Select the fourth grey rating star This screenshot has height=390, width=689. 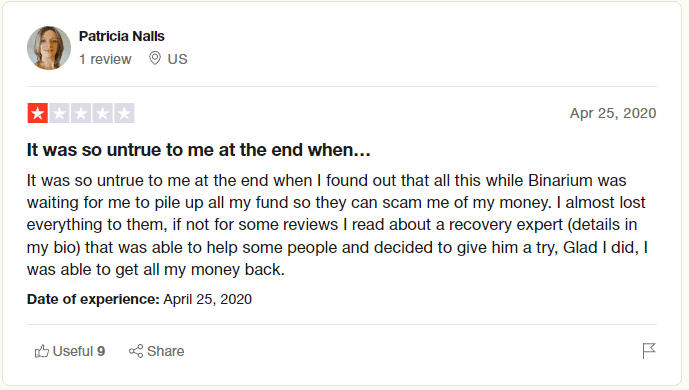(102, 113)
